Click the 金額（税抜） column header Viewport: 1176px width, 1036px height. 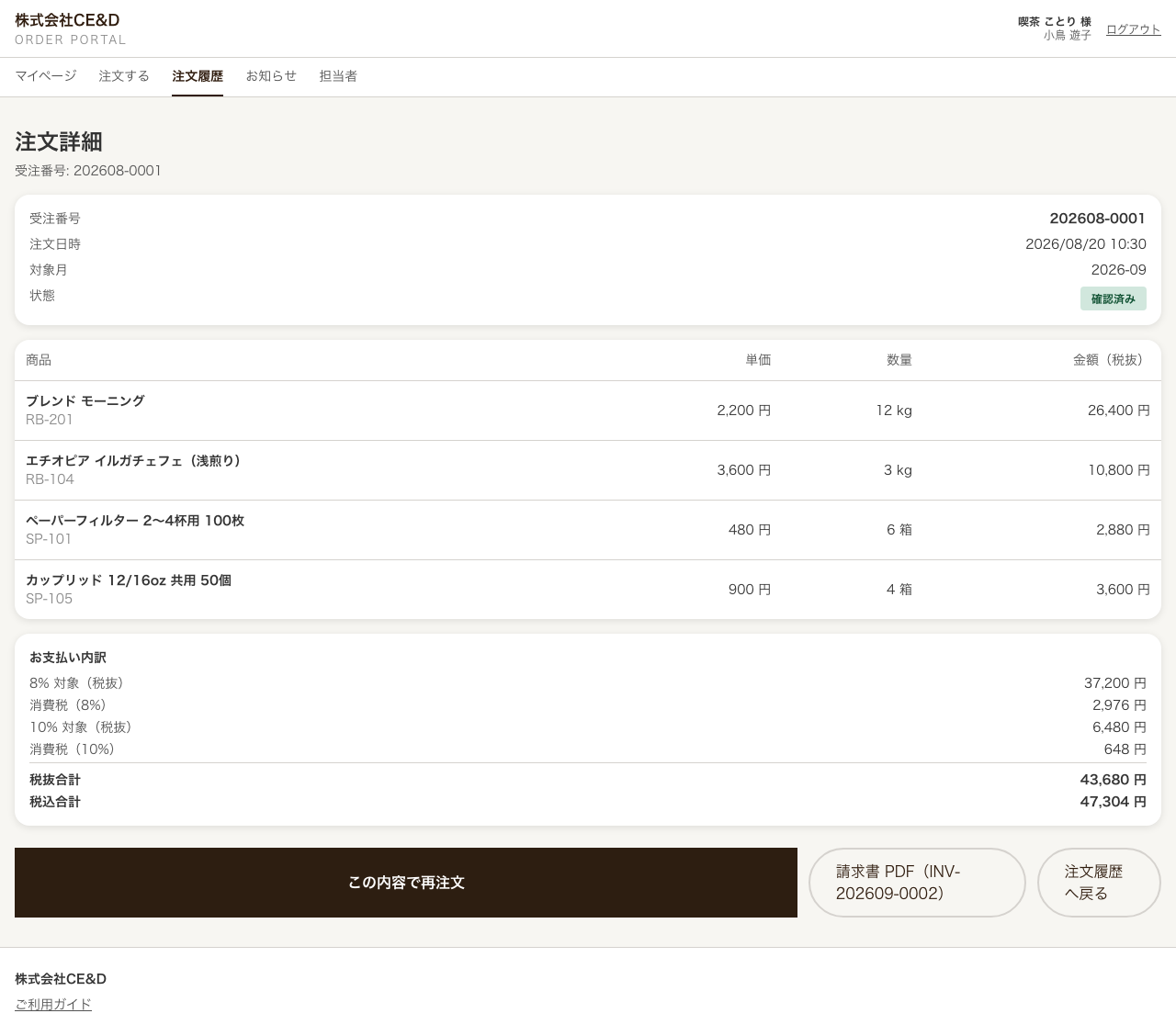point(1112,360)
